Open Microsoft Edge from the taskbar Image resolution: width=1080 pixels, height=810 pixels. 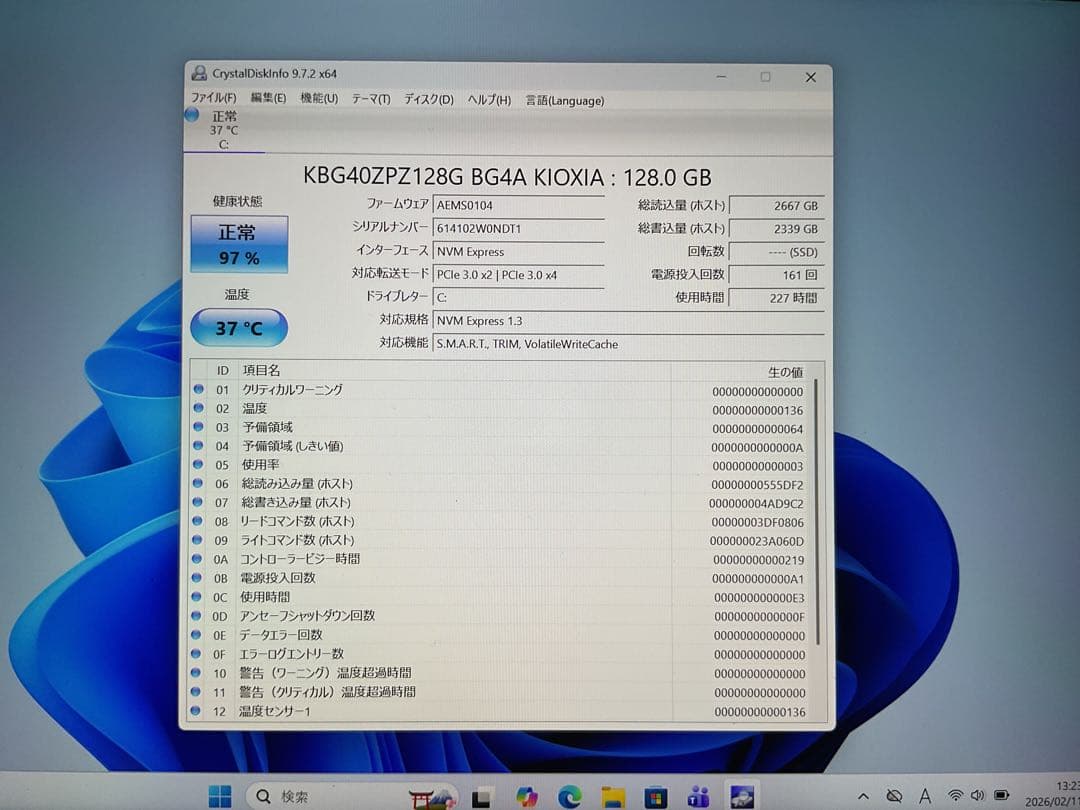(570, 797)
